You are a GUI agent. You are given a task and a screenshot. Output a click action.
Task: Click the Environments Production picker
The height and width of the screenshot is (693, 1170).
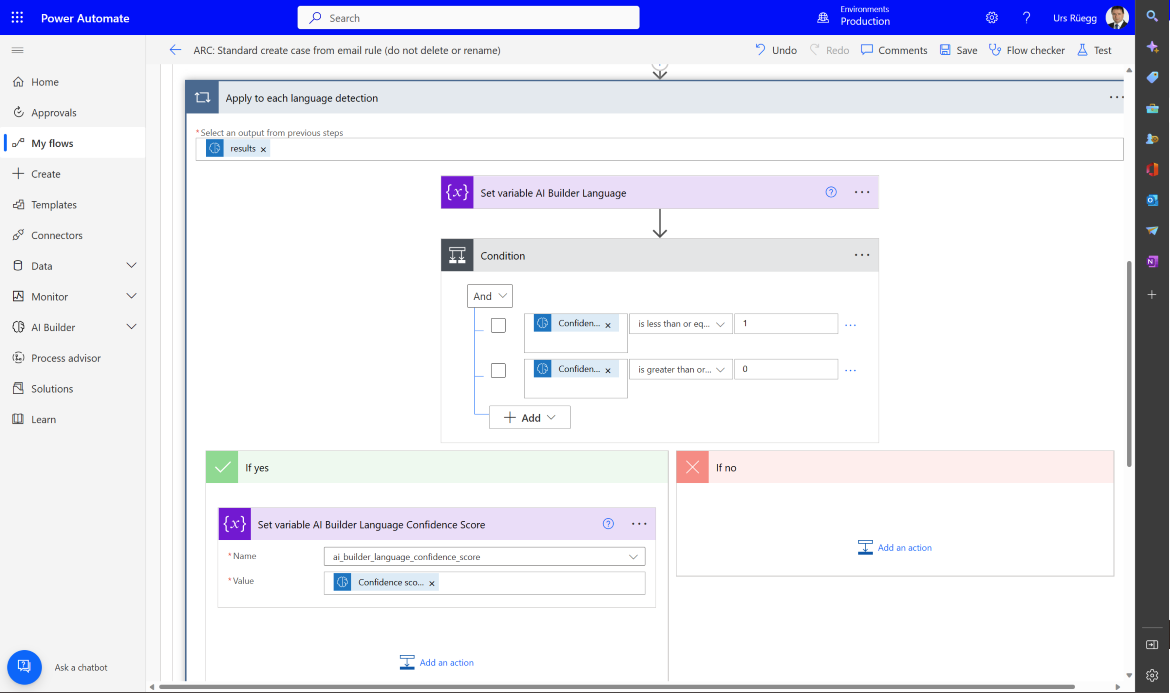(x=854, y=16)
